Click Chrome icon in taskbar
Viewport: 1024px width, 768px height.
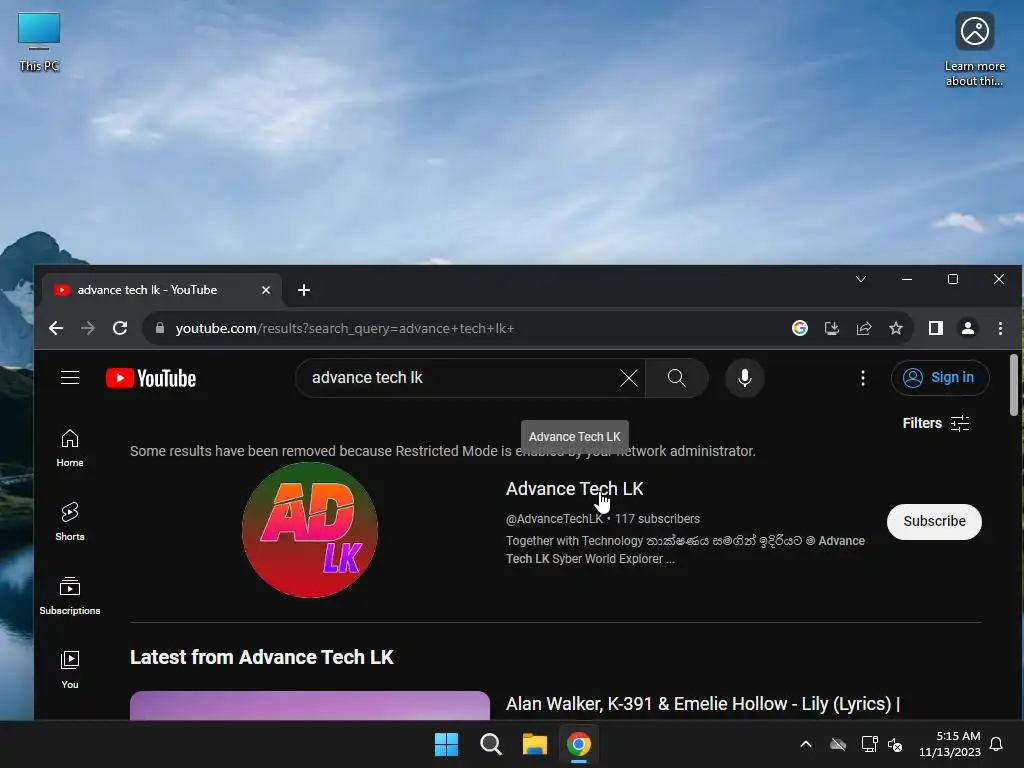click(x=579, y=744)
